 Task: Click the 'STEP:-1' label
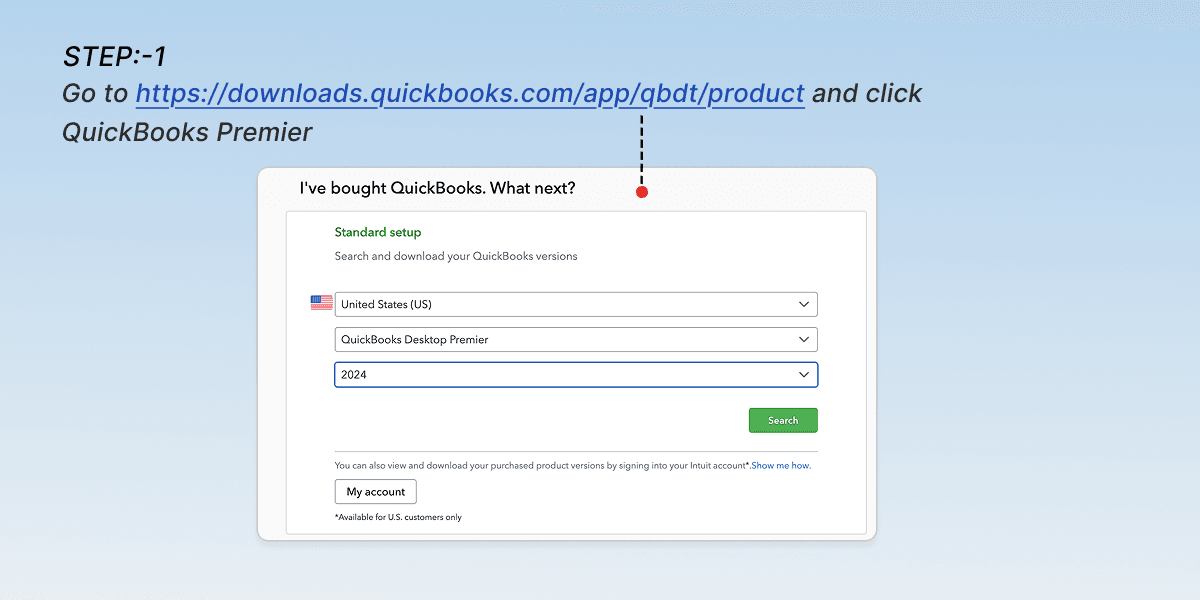coord(114,57)
